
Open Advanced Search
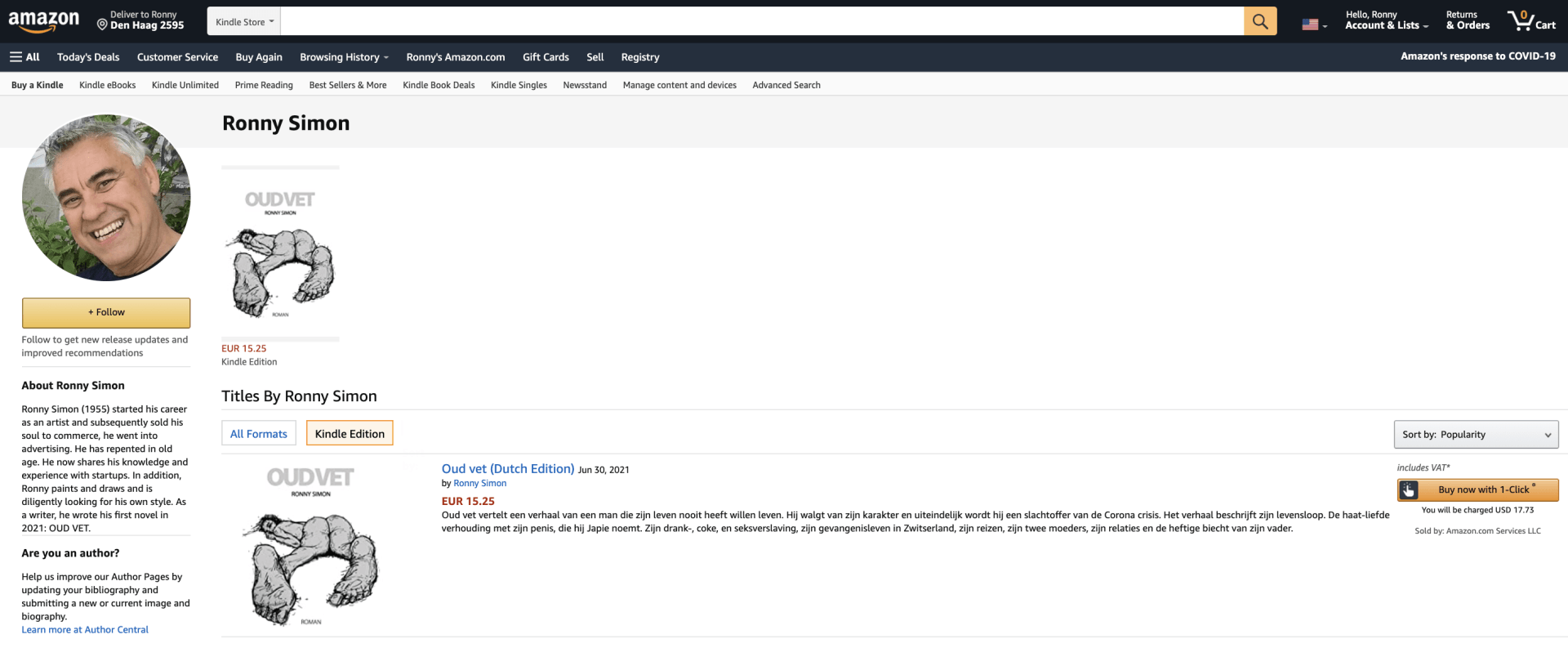click(x=786, y=85)
